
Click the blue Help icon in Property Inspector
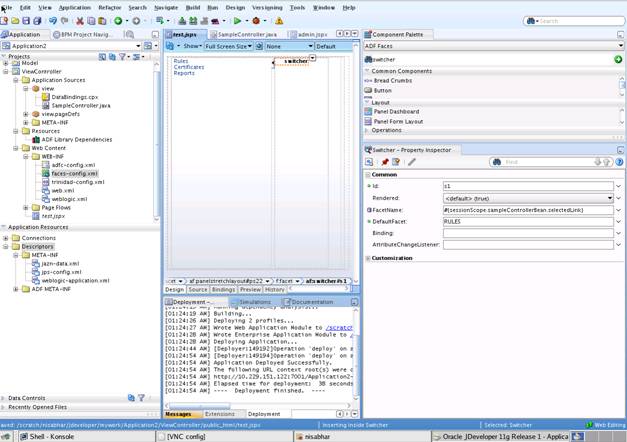(619, 162)
